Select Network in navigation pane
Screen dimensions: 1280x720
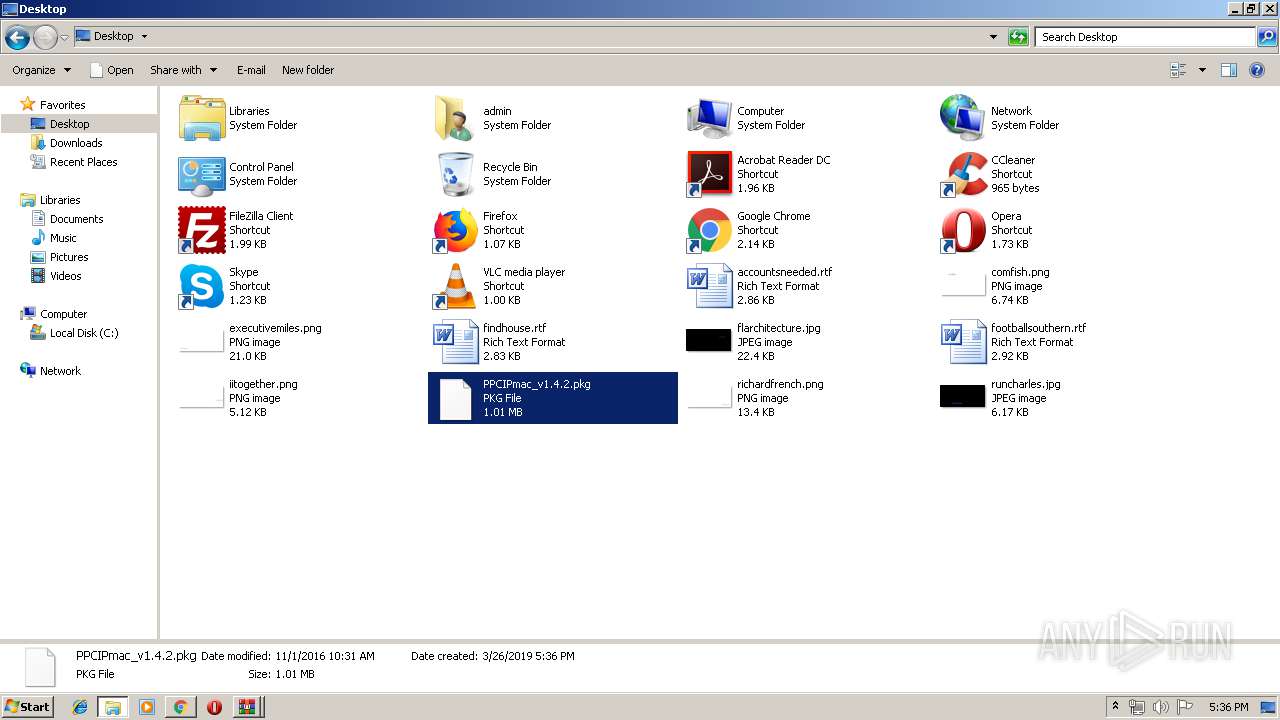click(x=60, y=371)
